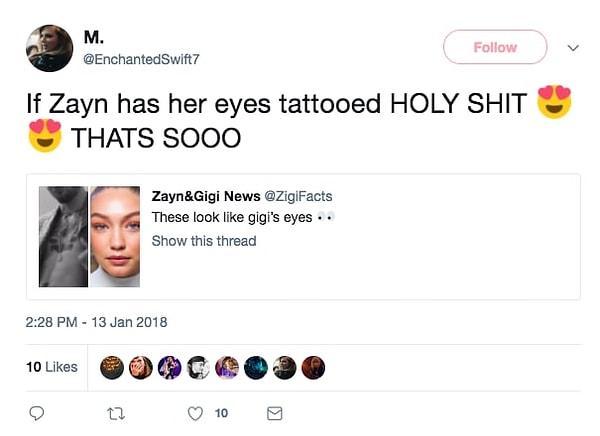Viewport: 600px width, 436px height.
Task: Click the 2:28 PM - 13 Jan 2018 timestamp
Action: tap(97, 322)
